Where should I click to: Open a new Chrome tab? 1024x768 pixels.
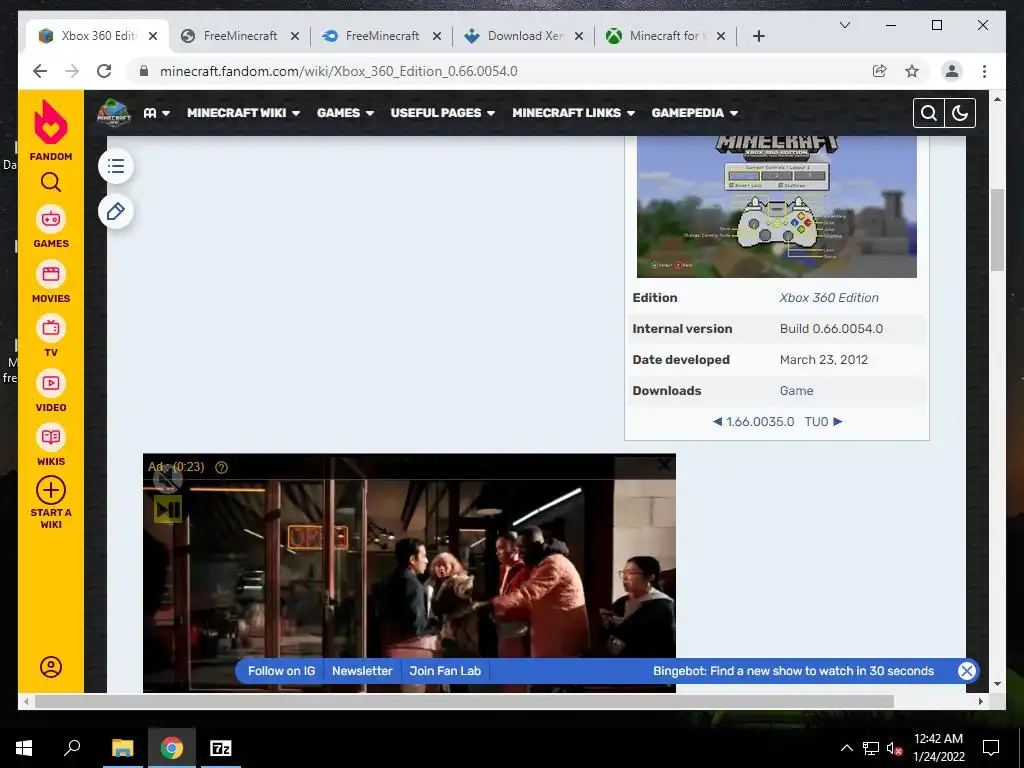pos(758,36)
